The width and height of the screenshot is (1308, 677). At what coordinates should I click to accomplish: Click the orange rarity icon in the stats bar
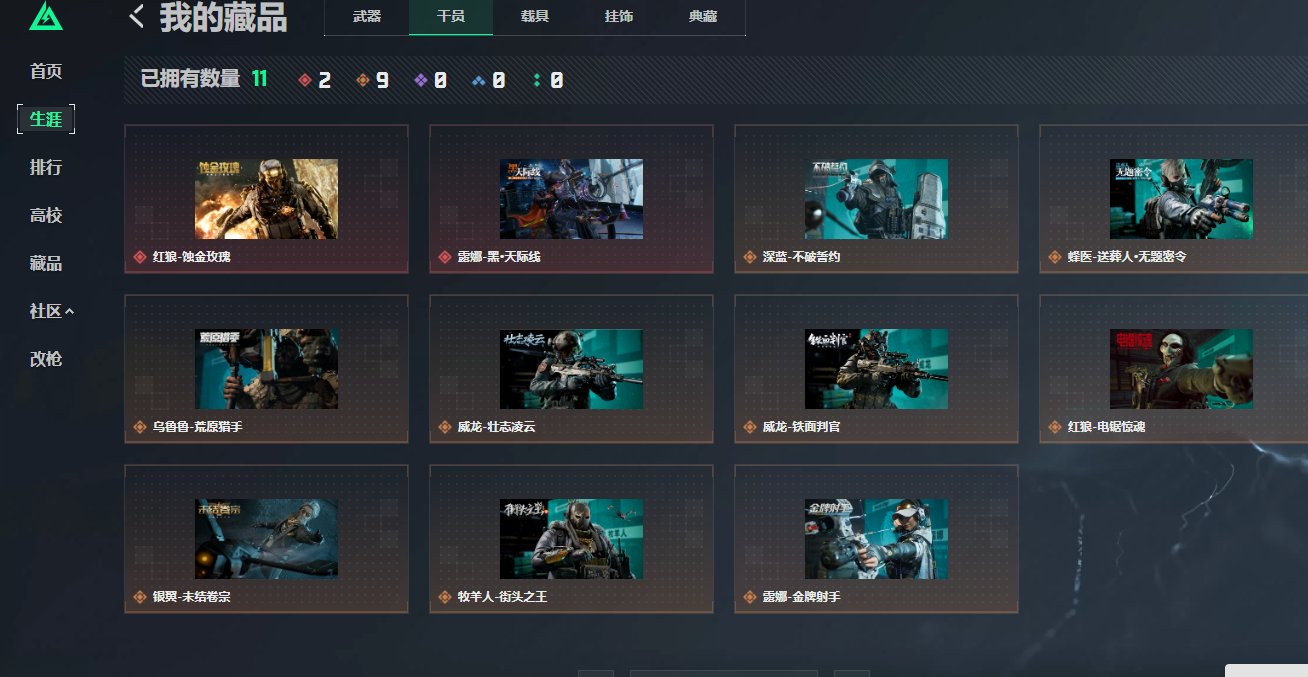click(x=363, y=80)
